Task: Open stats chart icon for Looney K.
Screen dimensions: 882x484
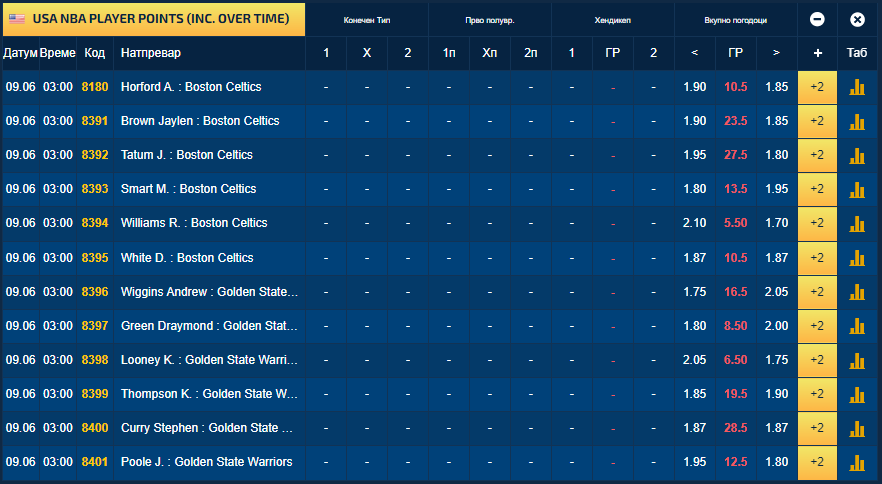Action: 857,360
